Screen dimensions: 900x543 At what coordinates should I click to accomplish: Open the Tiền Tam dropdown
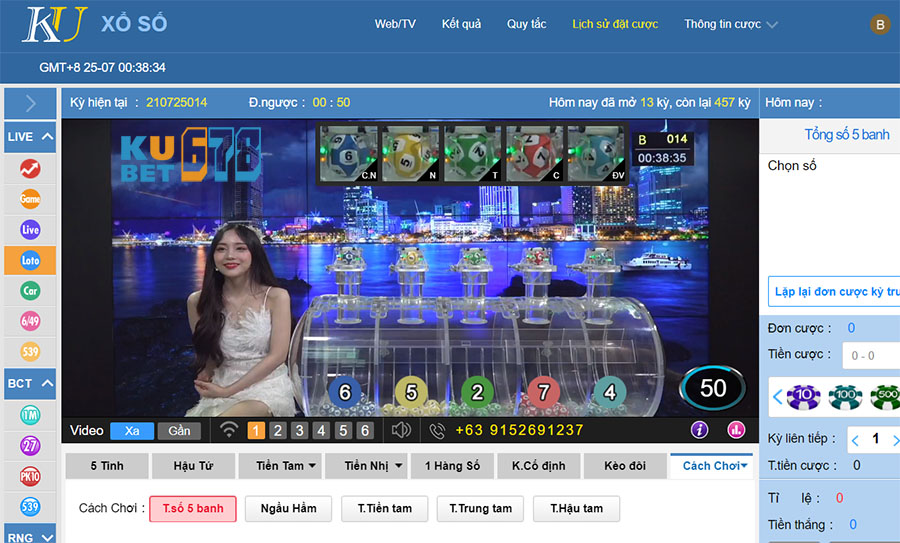280,466
